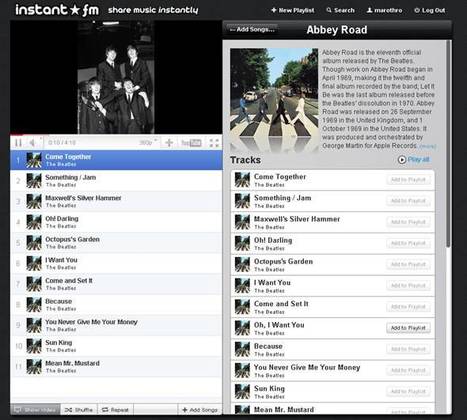
Task: Click the Add Songs button beside Abbey Road
Action: click(x=252, y=29)
